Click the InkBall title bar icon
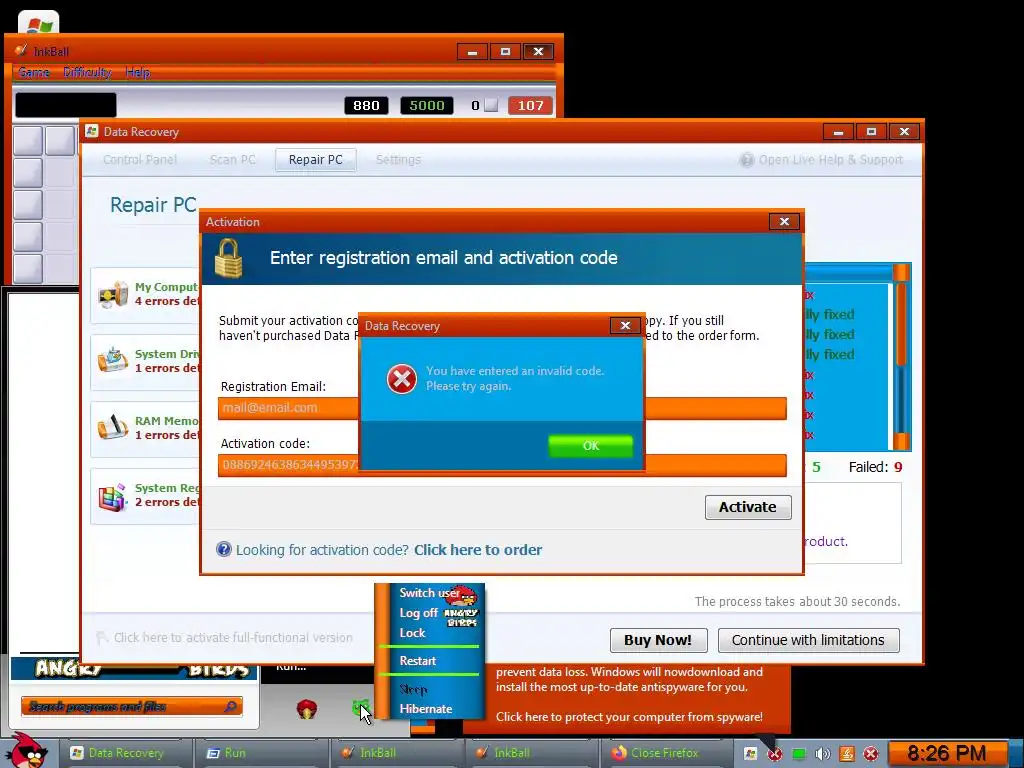Image resolution: width=1024 pixels, height=768 pixels. click(x=22, y=51)
